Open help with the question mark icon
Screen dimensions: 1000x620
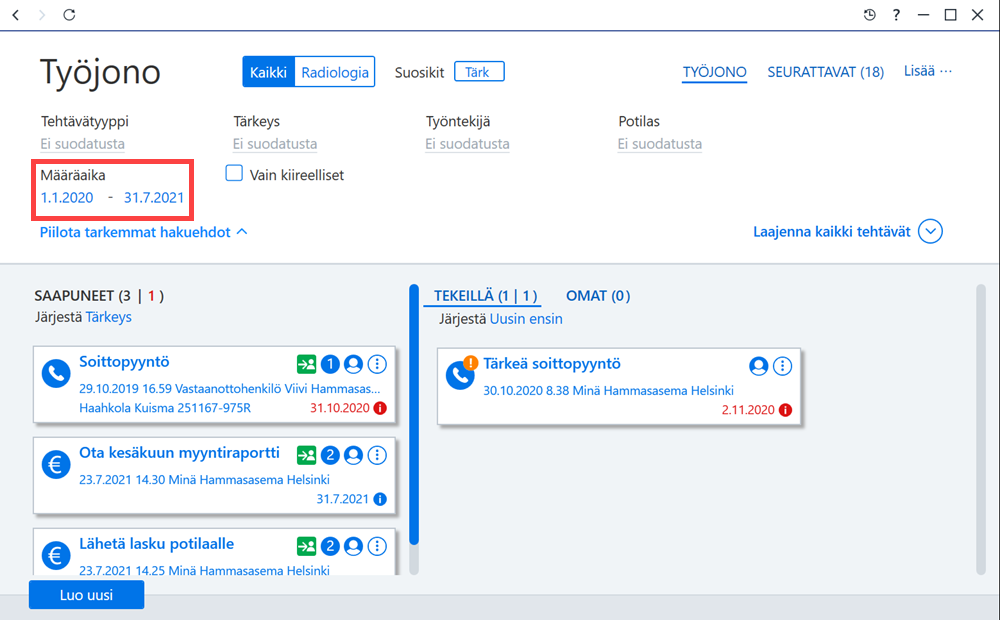tap(896, 15)
